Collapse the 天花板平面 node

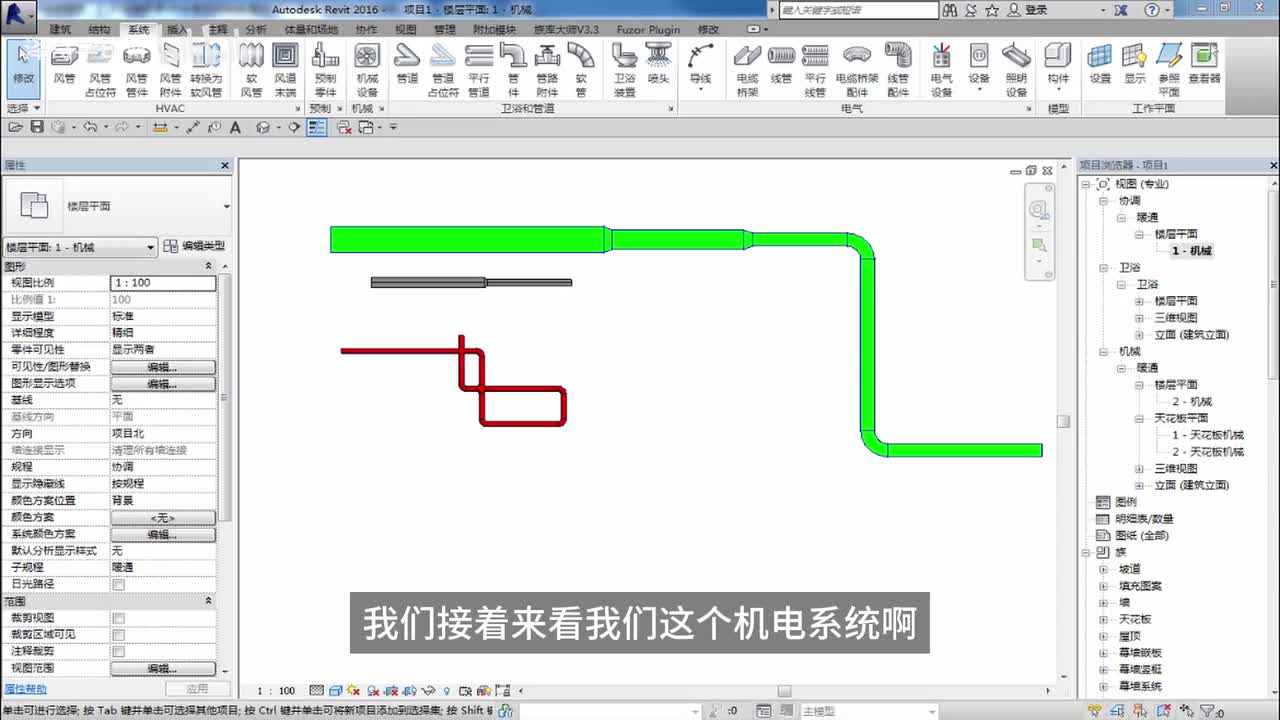click(1139, 418)
